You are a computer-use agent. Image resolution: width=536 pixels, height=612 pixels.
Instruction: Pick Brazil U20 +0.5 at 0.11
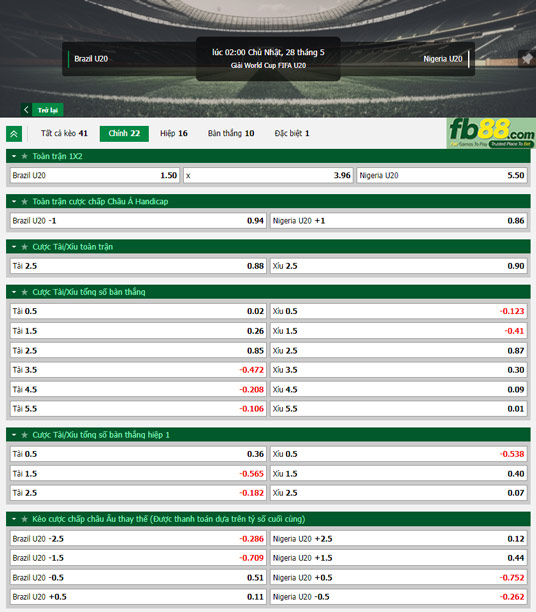point(138,597)
